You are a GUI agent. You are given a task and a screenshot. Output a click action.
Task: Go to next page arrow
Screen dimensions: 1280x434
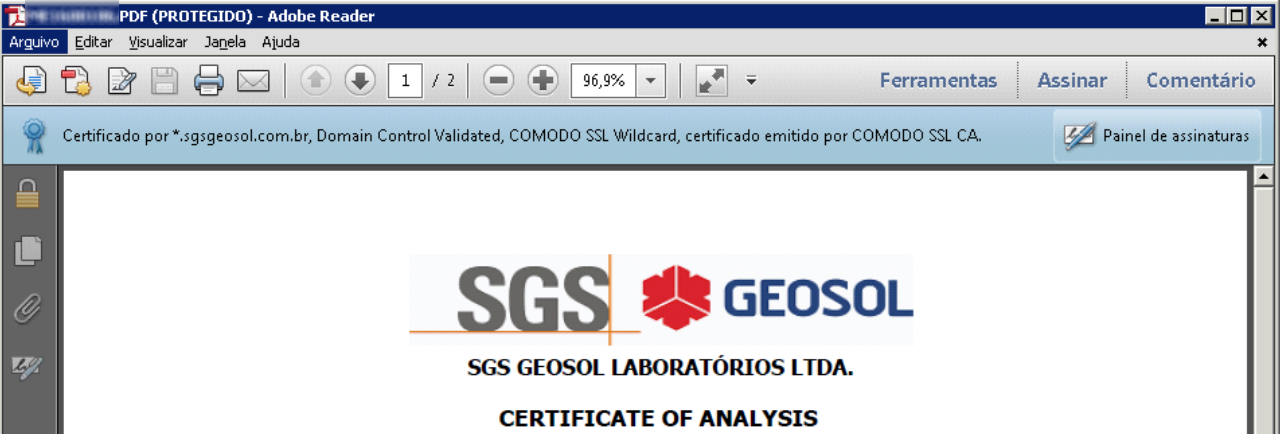pos(360,81)
